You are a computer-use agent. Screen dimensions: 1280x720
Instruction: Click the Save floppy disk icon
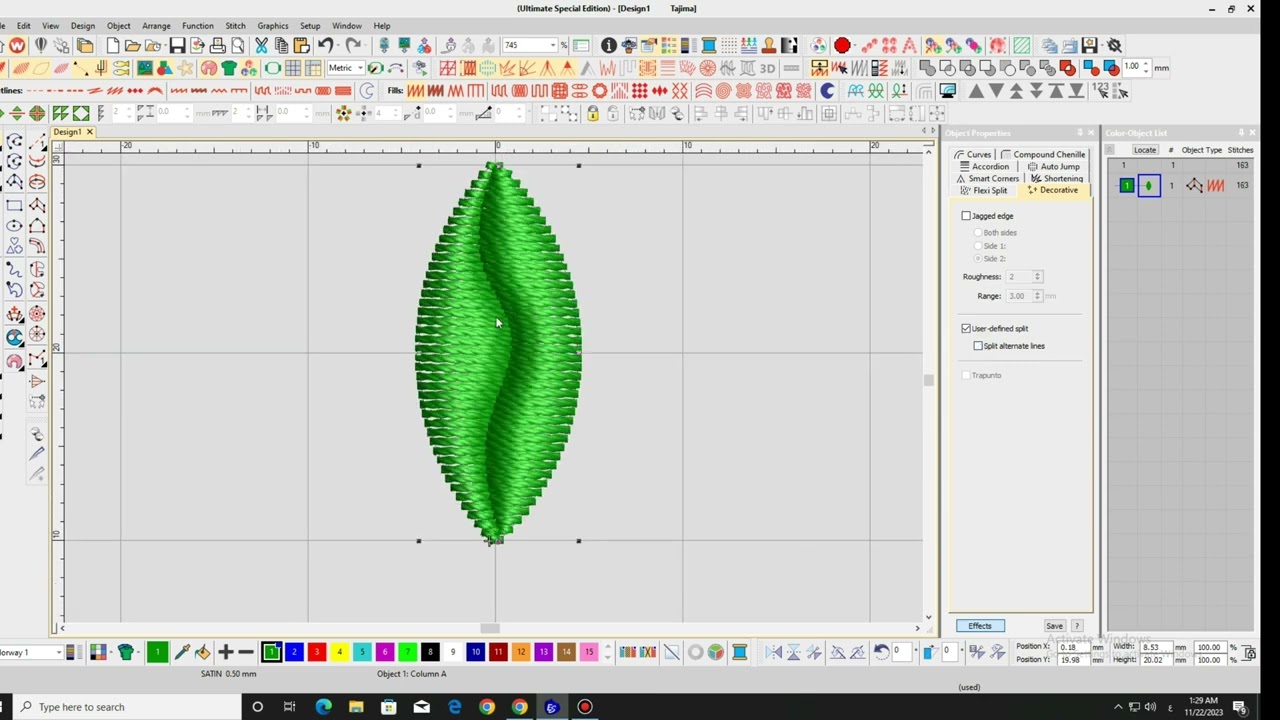click(x=177, y=46)
